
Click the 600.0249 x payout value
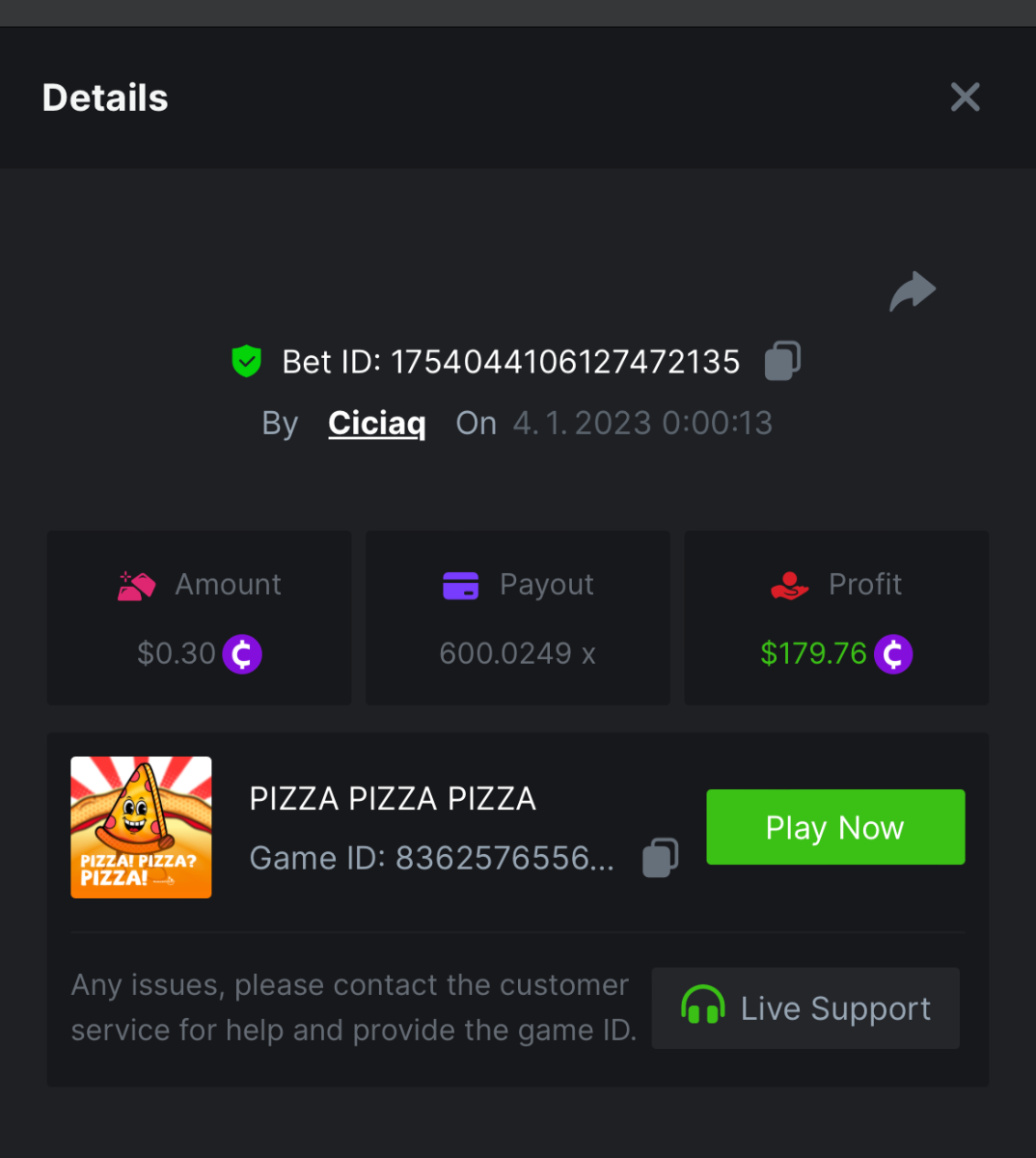(517, 654)
